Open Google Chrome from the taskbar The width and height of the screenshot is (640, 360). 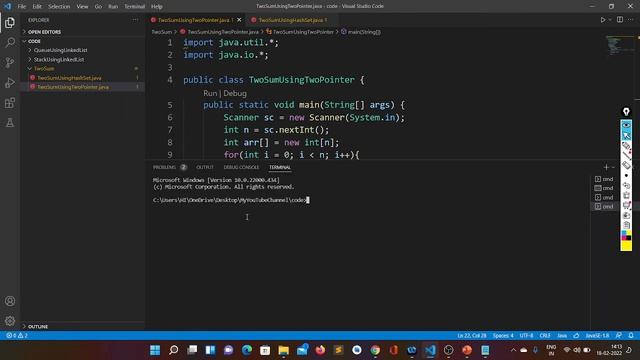point(375,350)
